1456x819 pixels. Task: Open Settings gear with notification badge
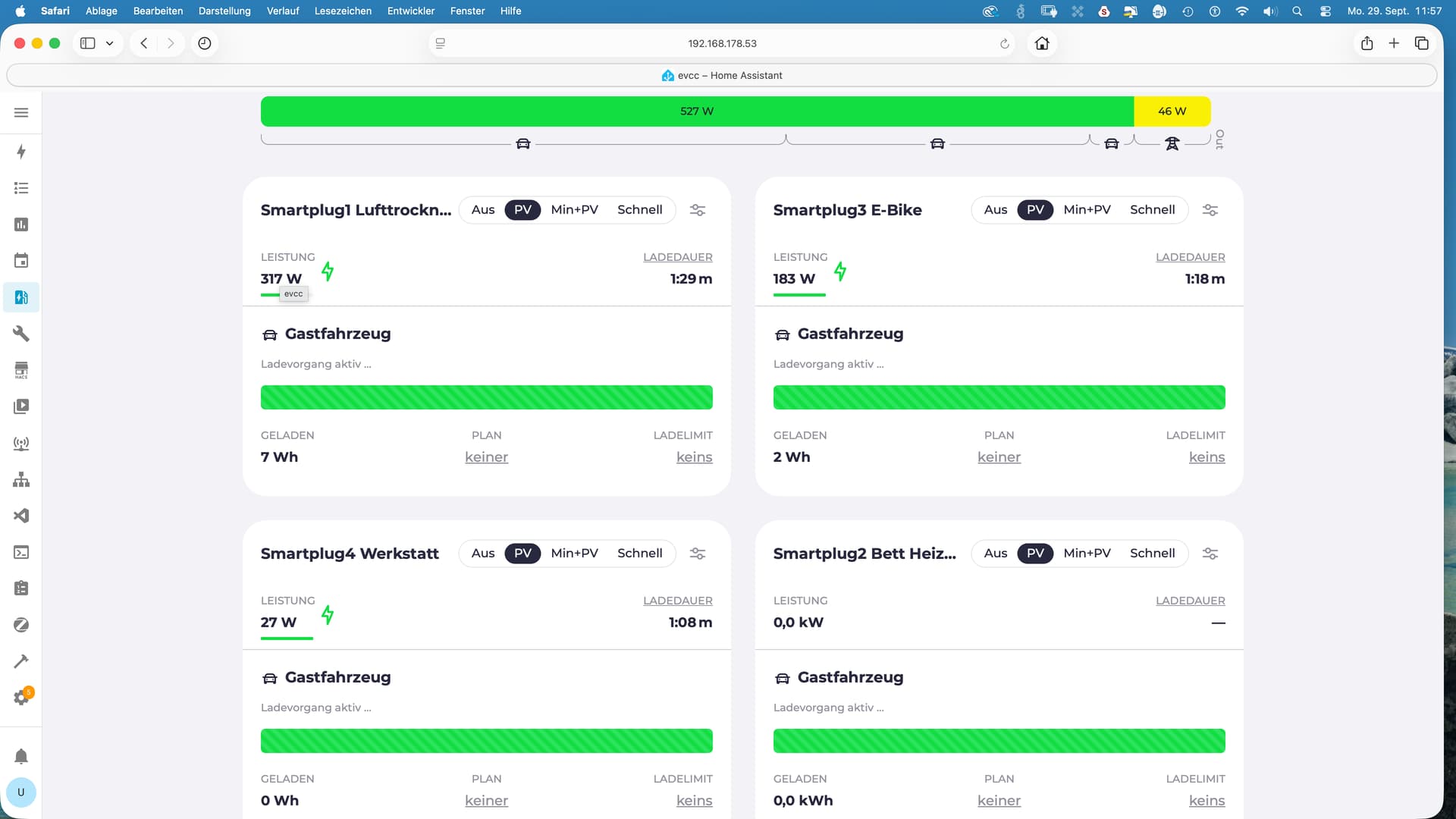pos(21,698)
